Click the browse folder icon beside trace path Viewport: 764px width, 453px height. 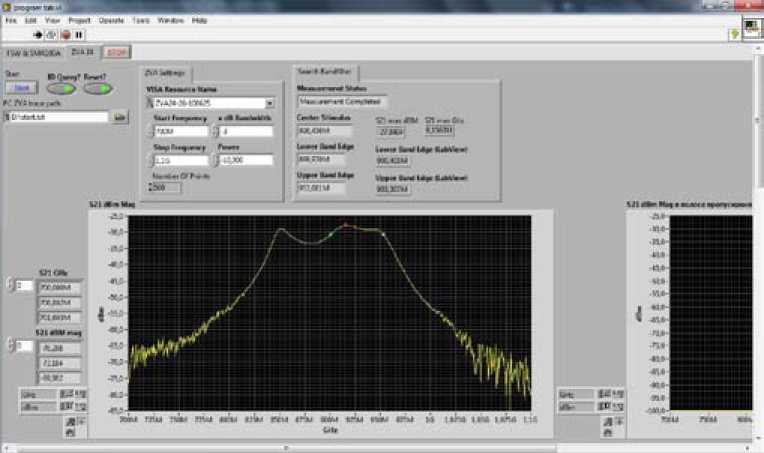119,117
